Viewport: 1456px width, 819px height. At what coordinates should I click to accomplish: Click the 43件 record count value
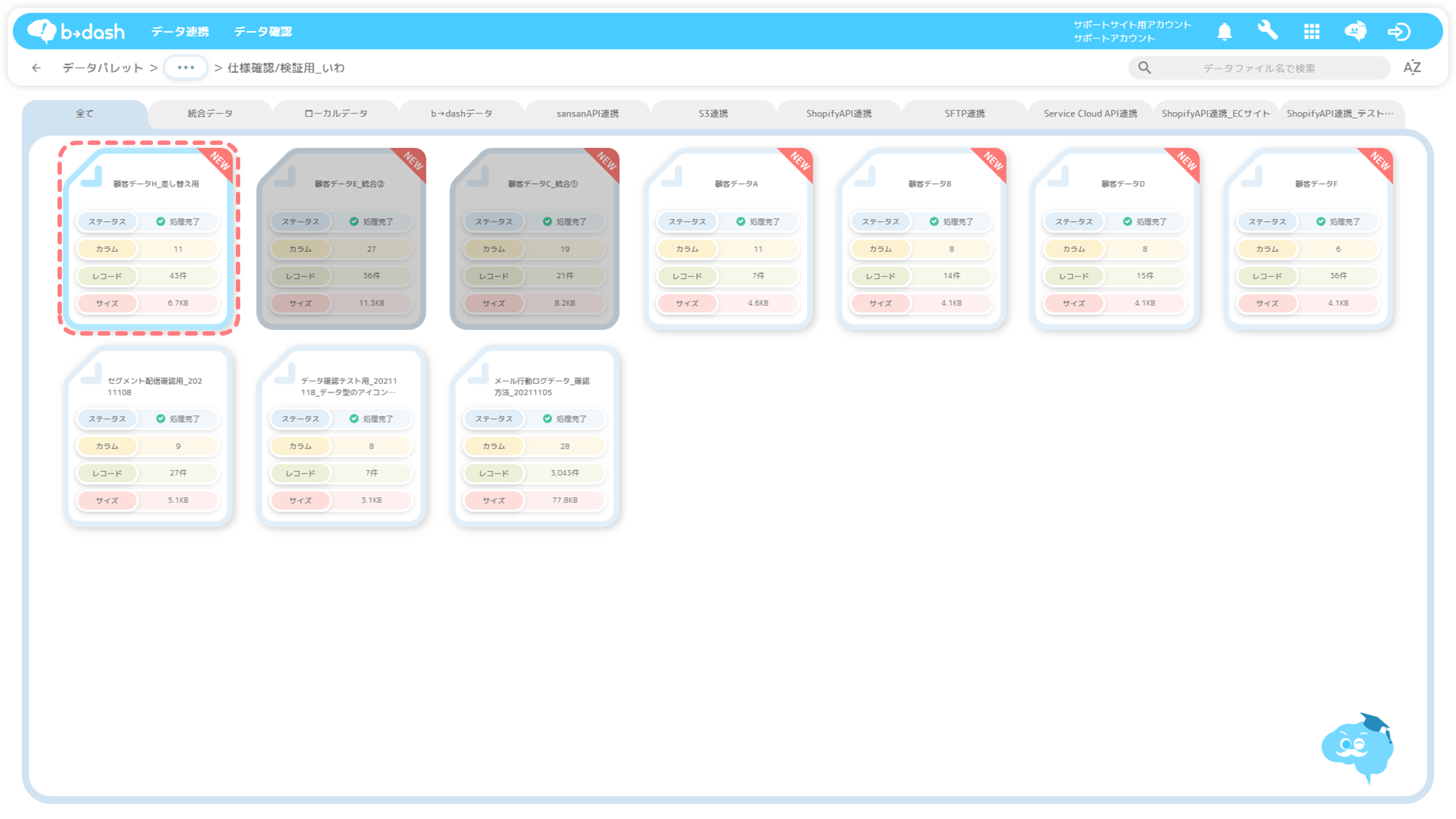tap(178, 276)
